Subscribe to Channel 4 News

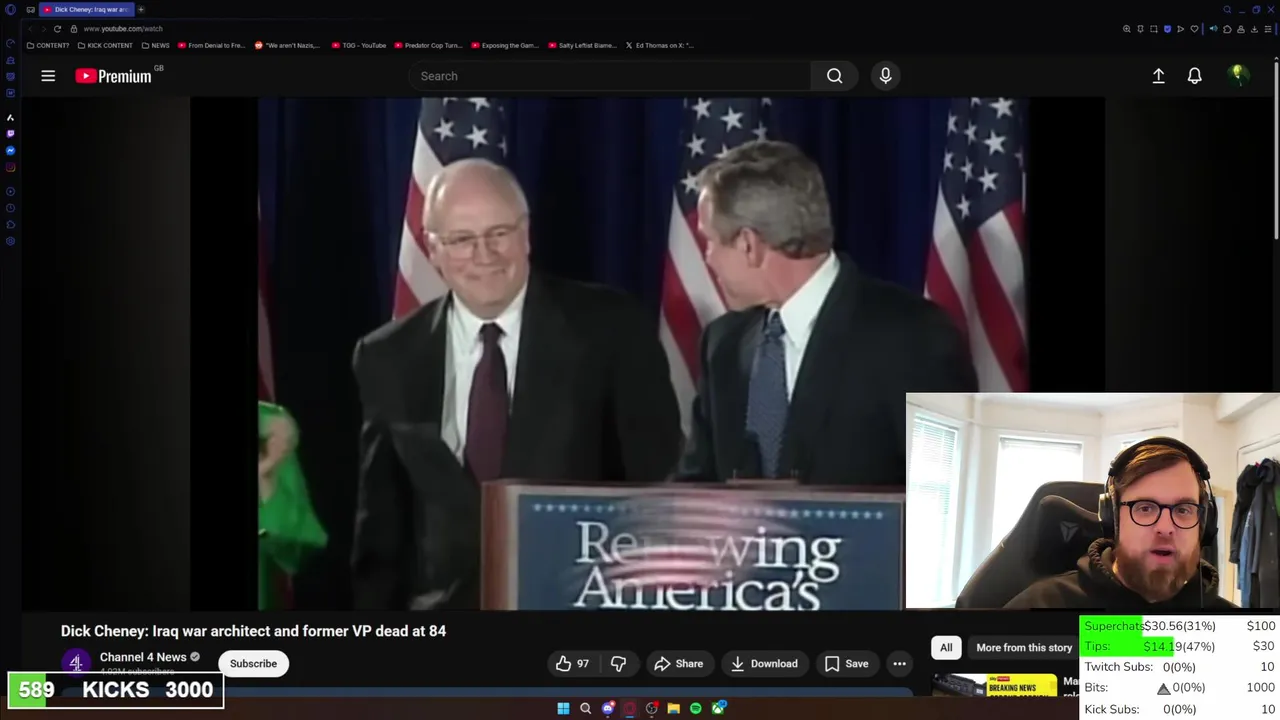[253, 664]
